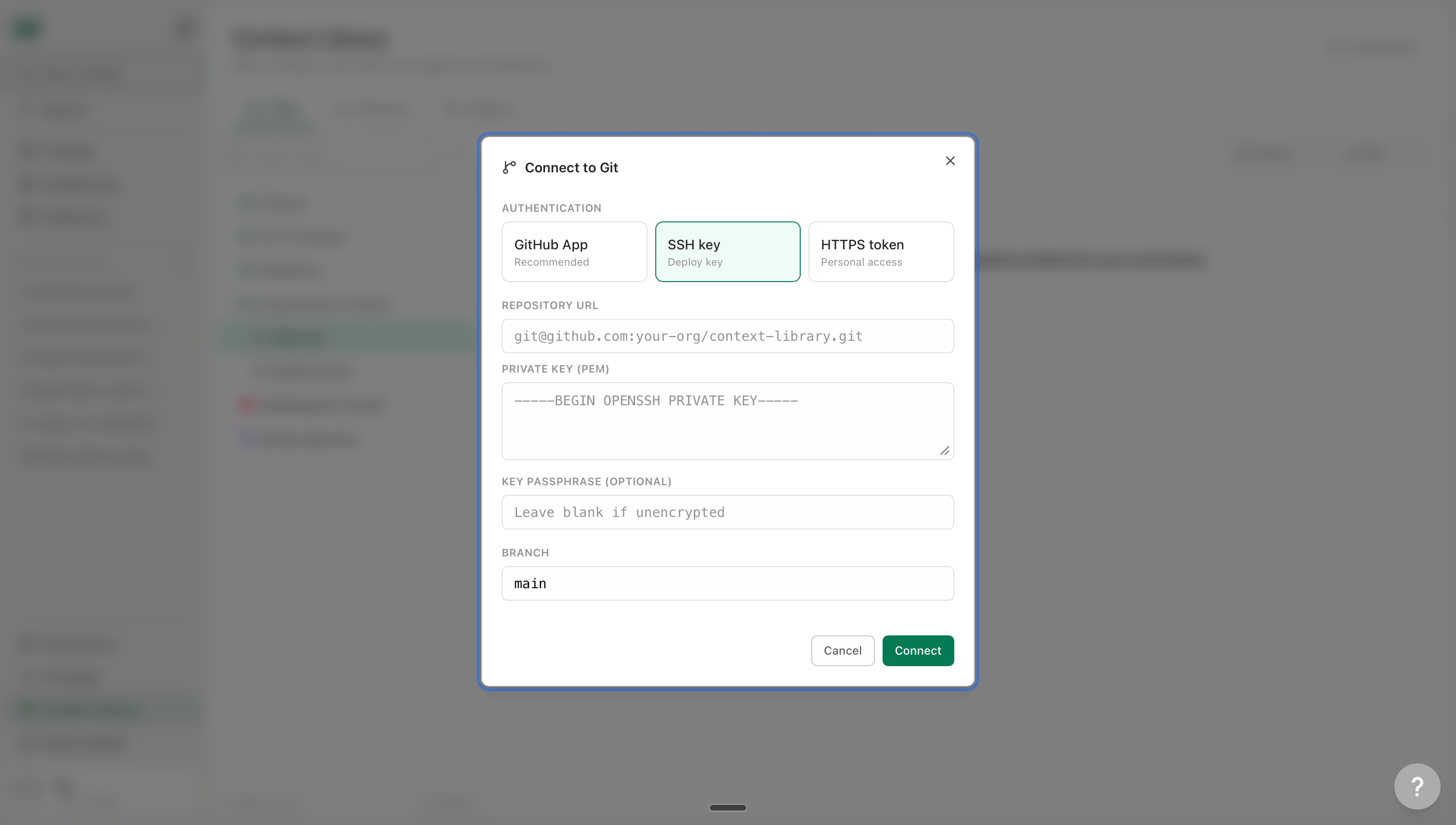
Task: Select HTTPS token authentication option
Action: coord(881,252)
